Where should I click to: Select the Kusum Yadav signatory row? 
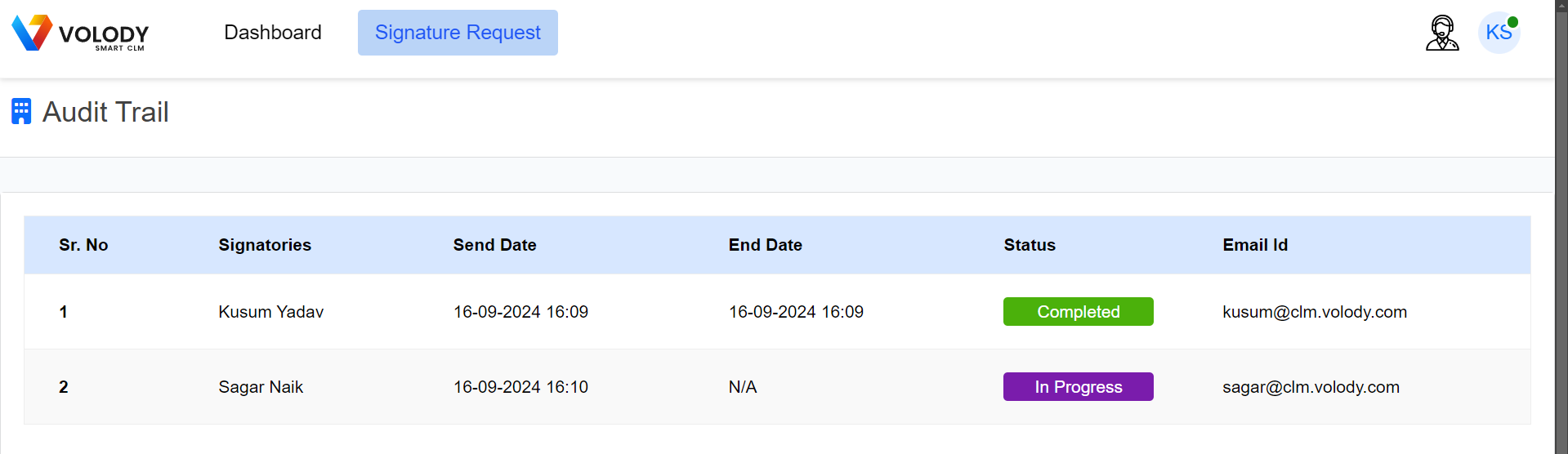point(777,312)
